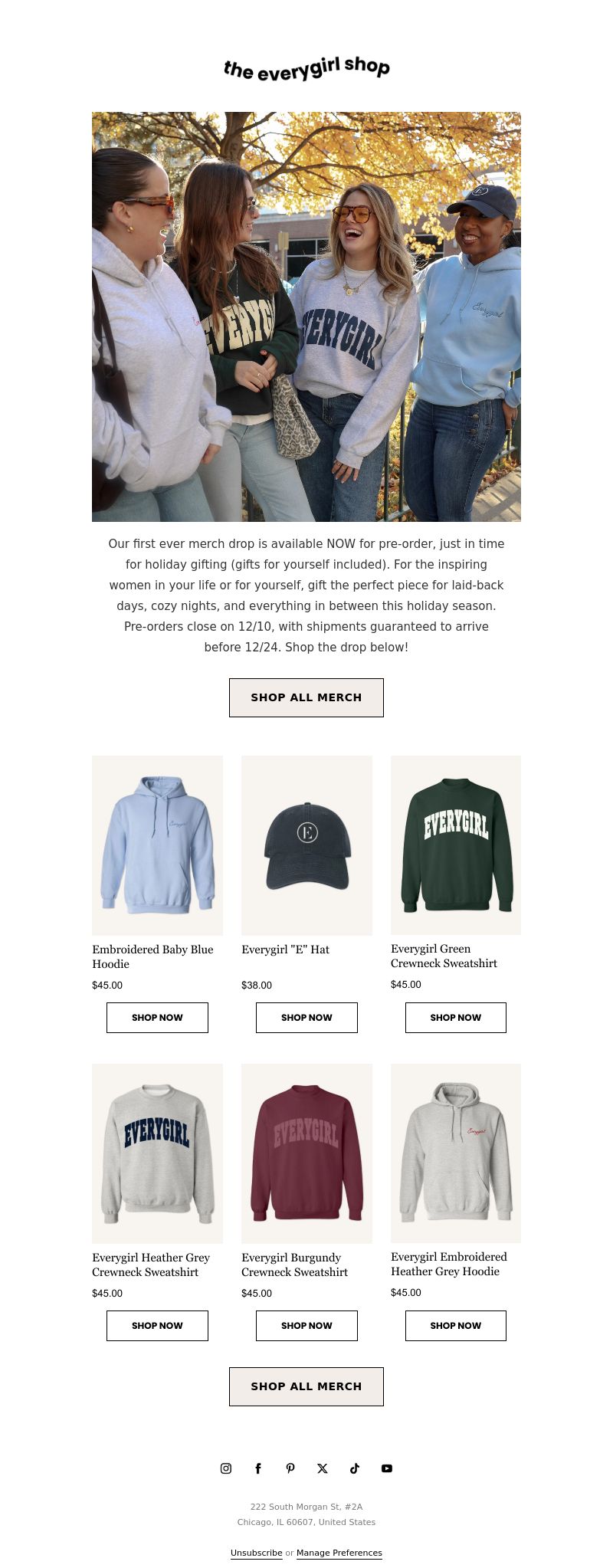This screenshot has width=613, height=1568.
Task: Open the Instagram social icon
Action: coord(226,1468)
